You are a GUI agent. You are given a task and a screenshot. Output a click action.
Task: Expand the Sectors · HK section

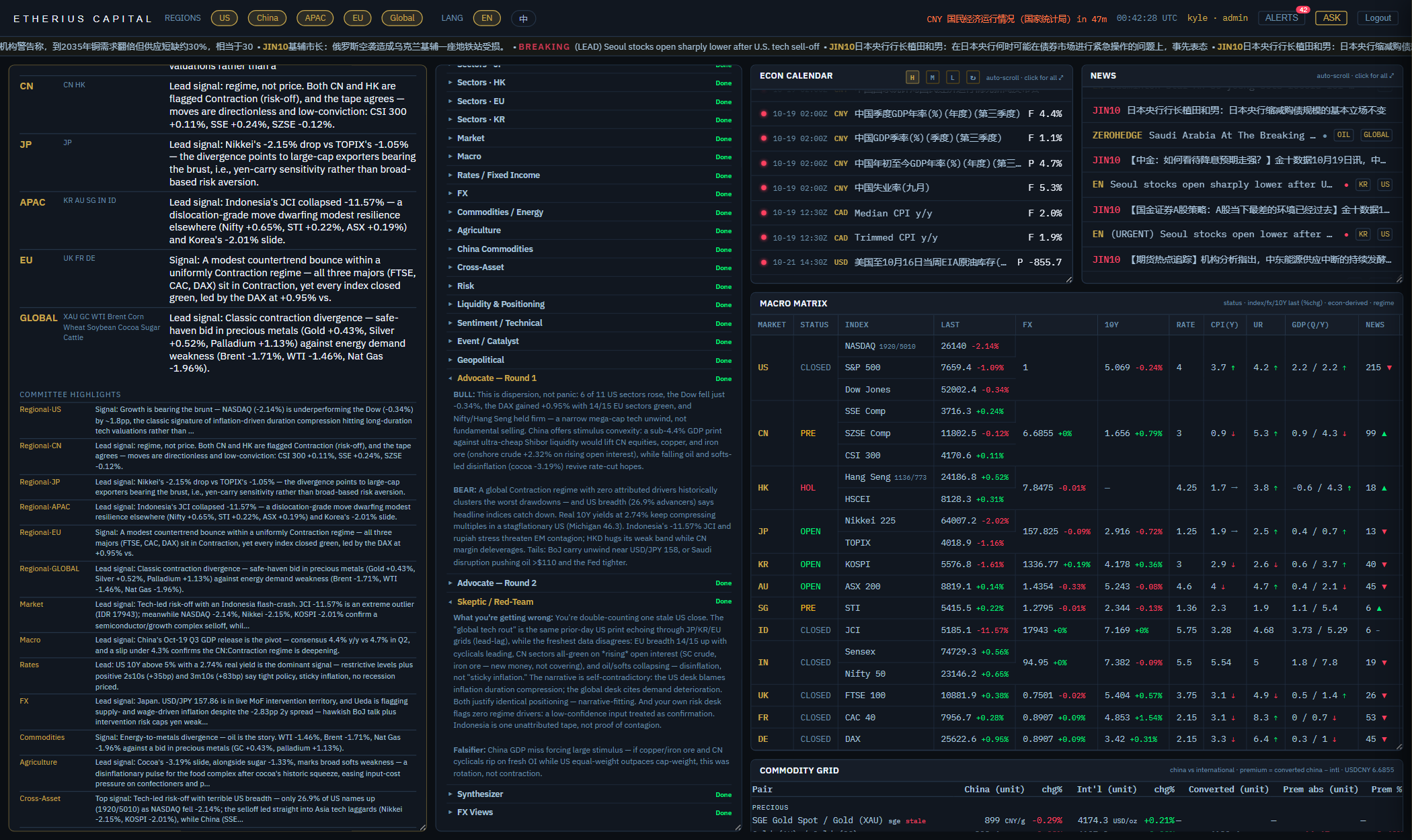pyautogui.click(x=590, y=83)
